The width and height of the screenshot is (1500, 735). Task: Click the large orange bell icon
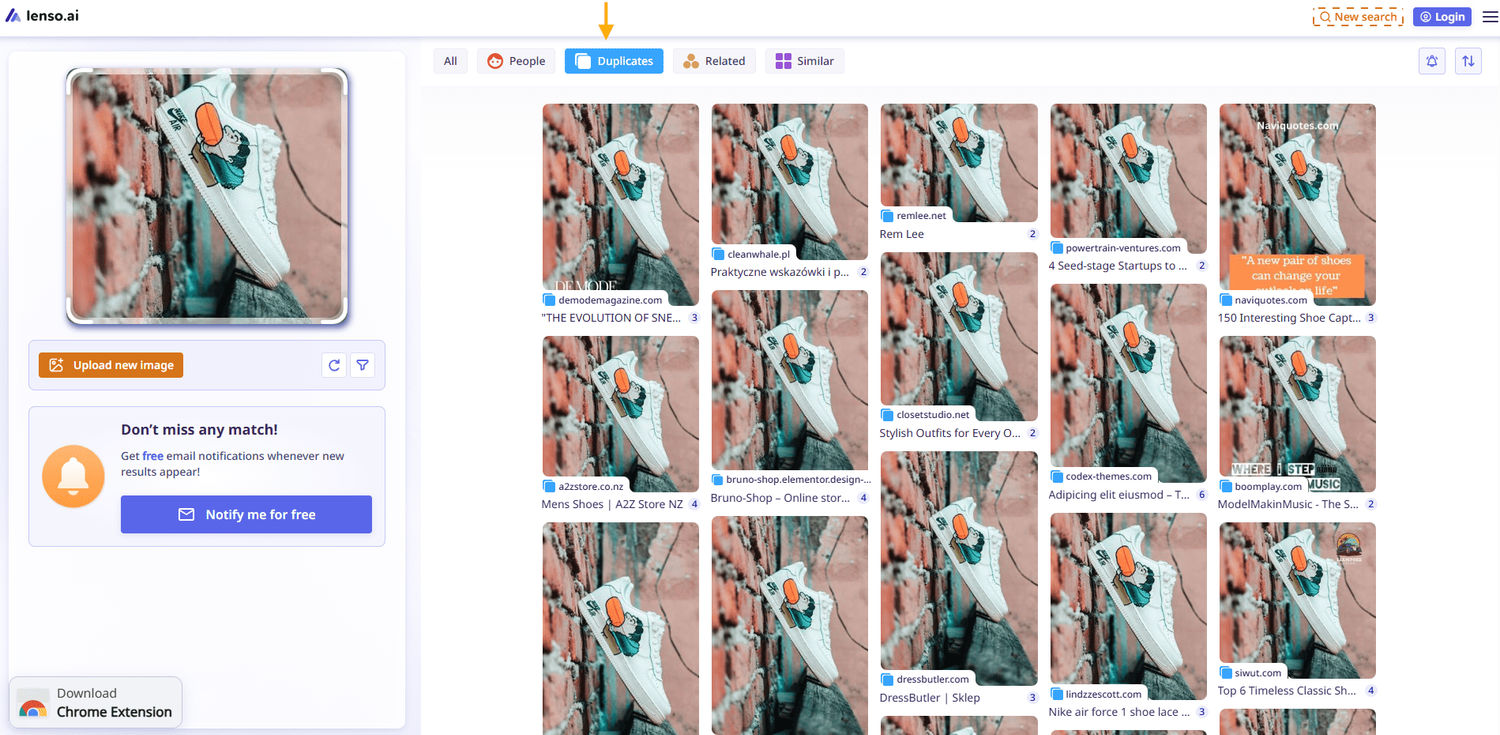coord(73,476)
